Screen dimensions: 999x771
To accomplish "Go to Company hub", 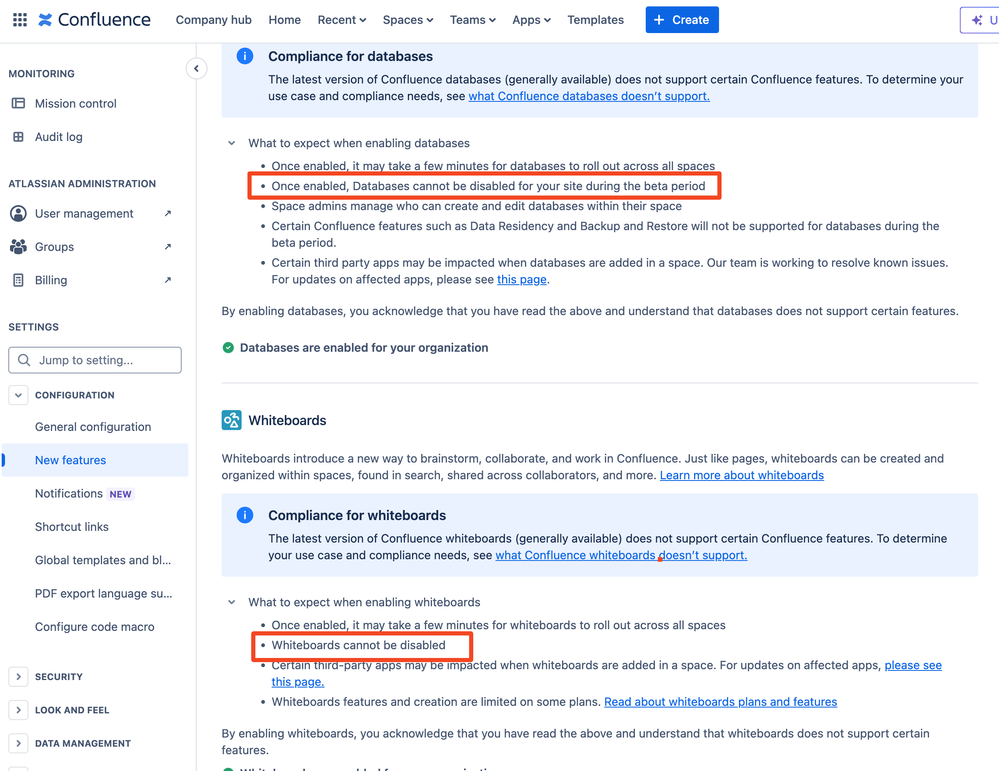I will pos(213,20).
